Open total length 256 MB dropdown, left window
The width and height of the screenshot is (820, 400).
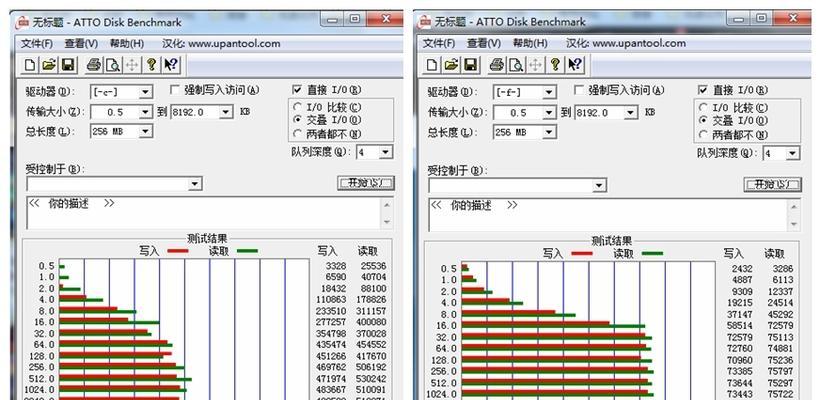(145, 132)
